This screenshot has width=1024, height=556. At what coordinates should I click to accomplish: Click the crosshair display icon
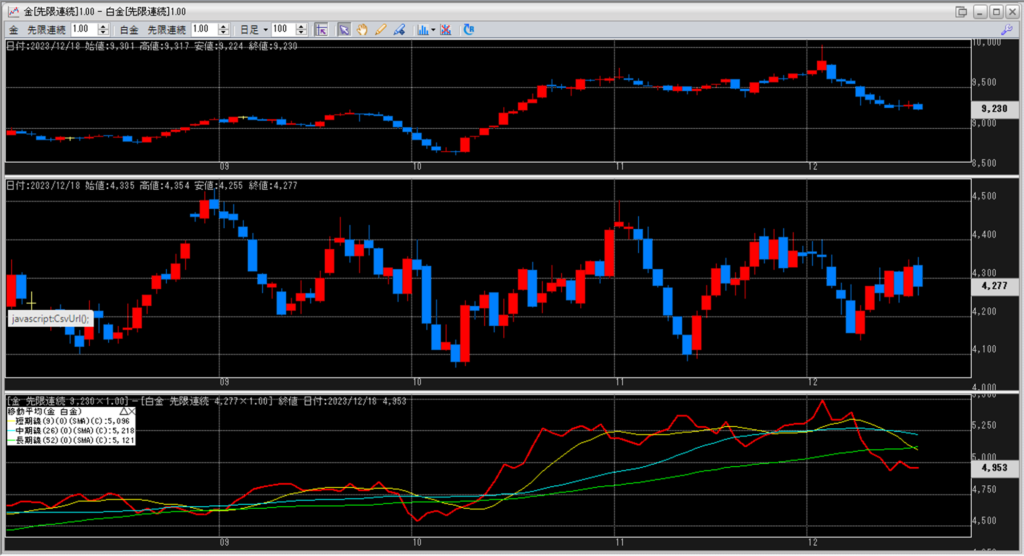click(320, 29)
